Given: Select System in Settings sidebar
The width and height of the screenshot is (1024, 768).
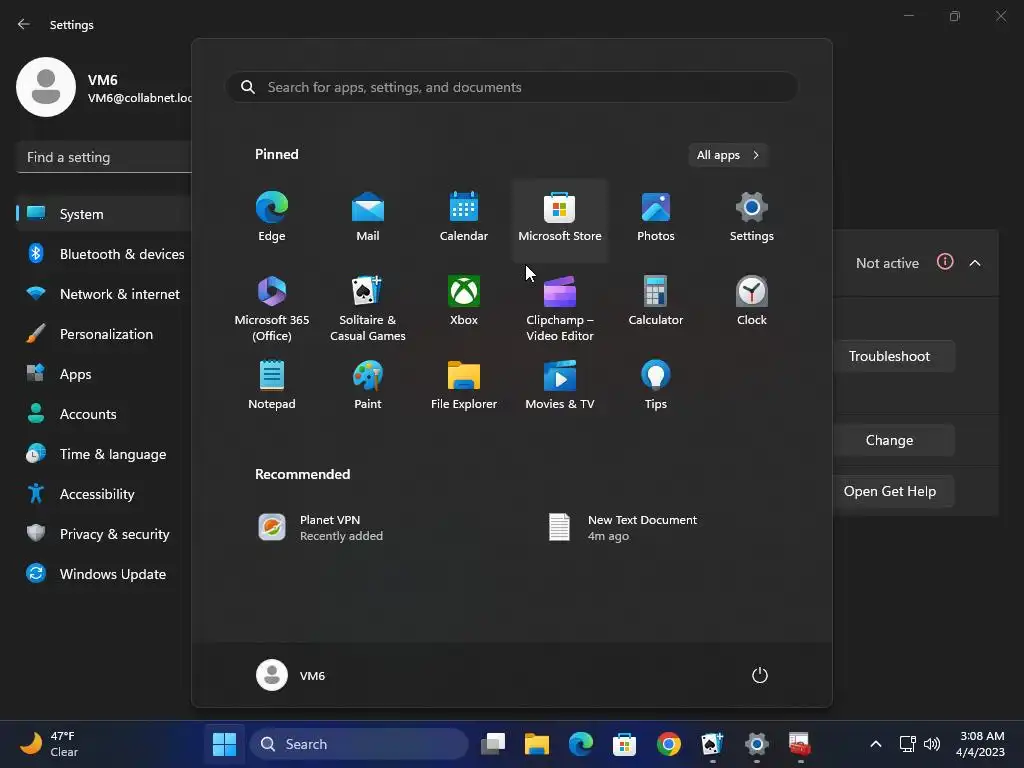Looking at the screenshot, I should tap(104, 214).
